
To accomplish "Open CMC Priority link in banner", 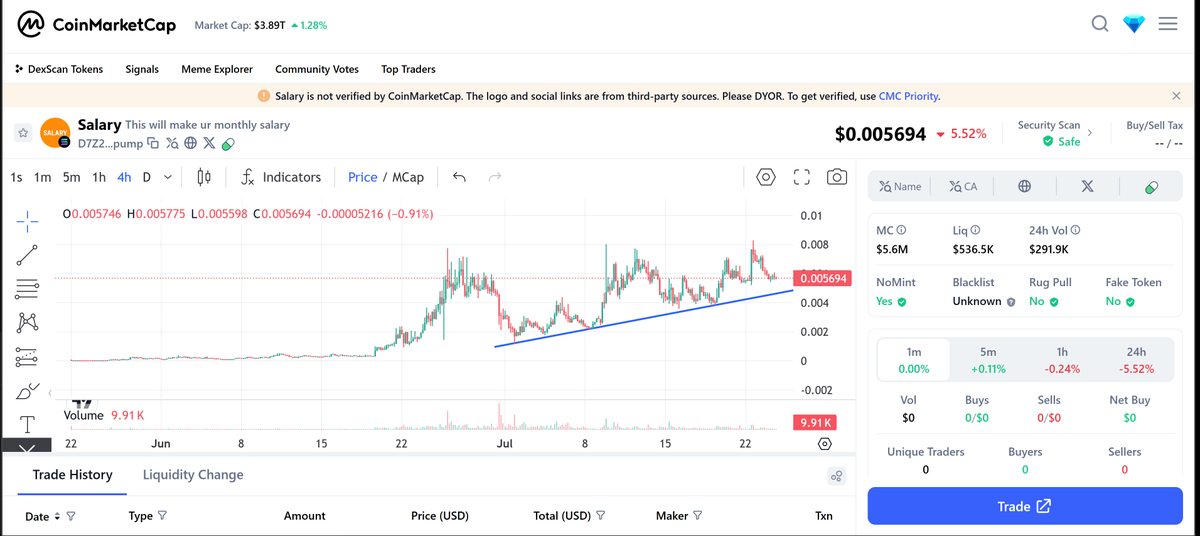I will click(908, 96).
